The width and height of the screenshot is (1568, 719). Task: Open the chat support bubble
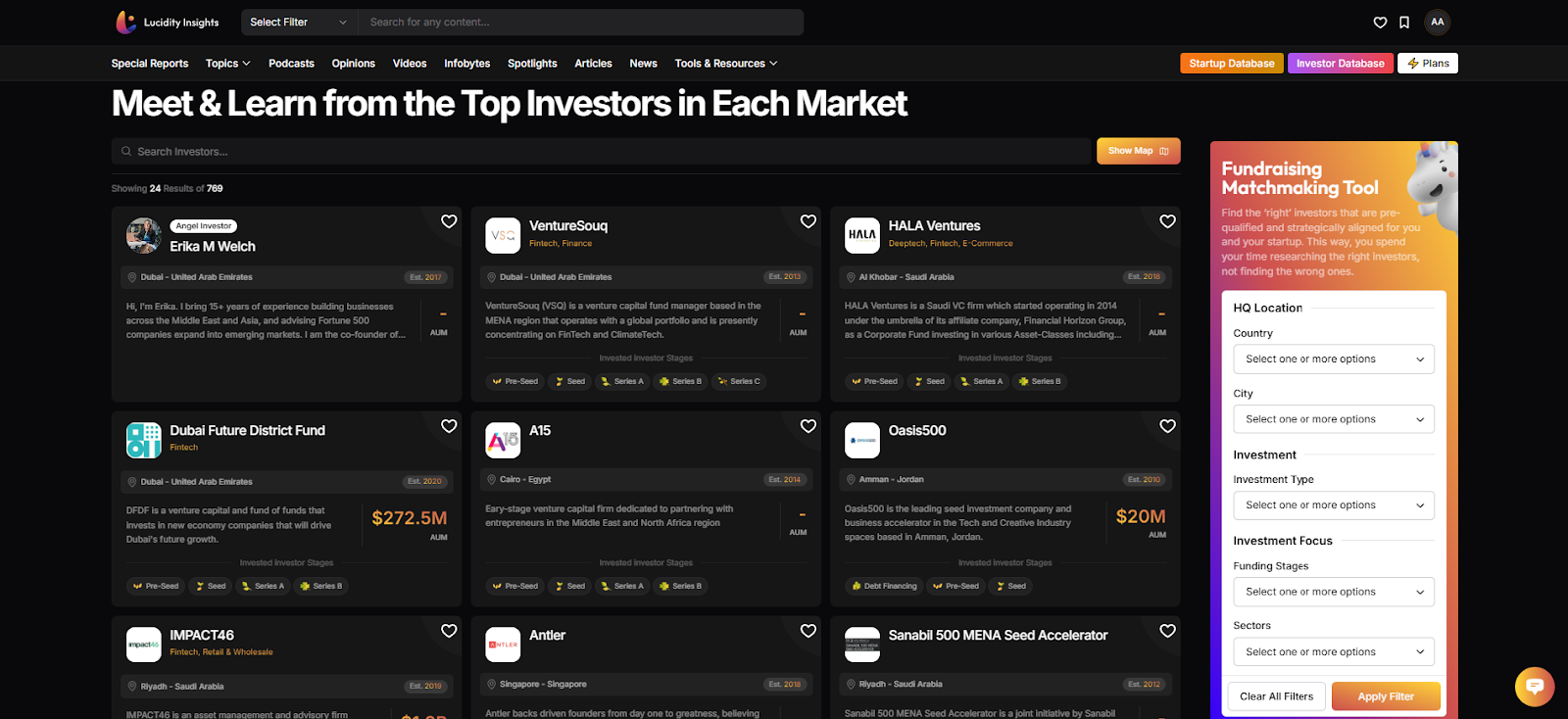1534,686
